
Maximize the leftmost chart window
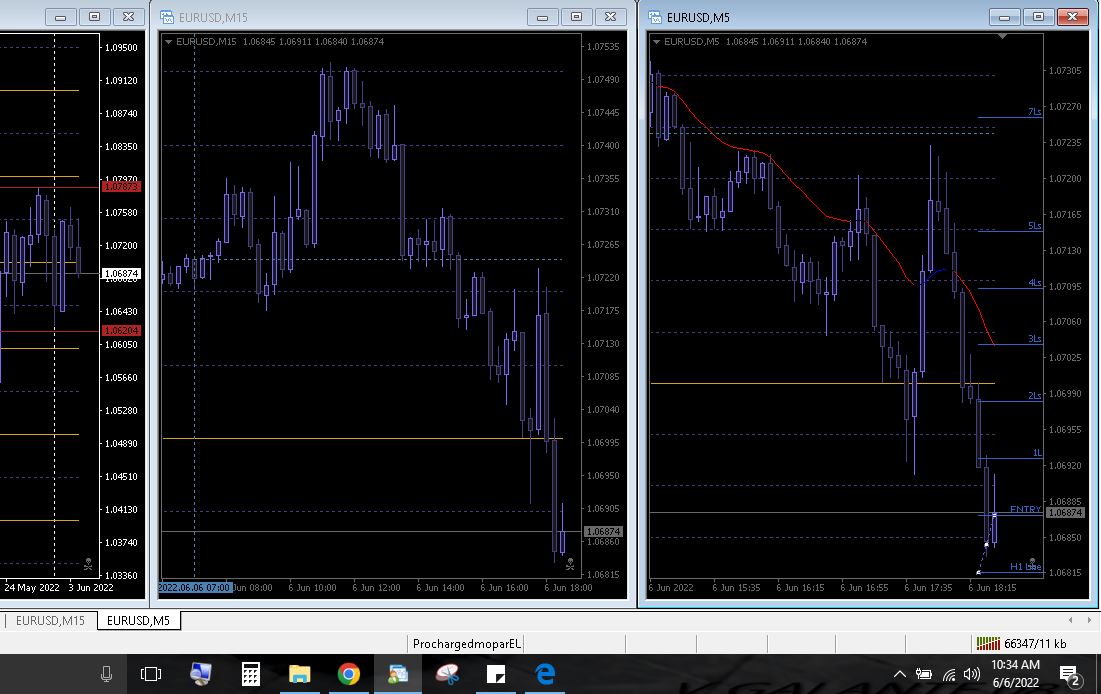click(x=95, y=17)
